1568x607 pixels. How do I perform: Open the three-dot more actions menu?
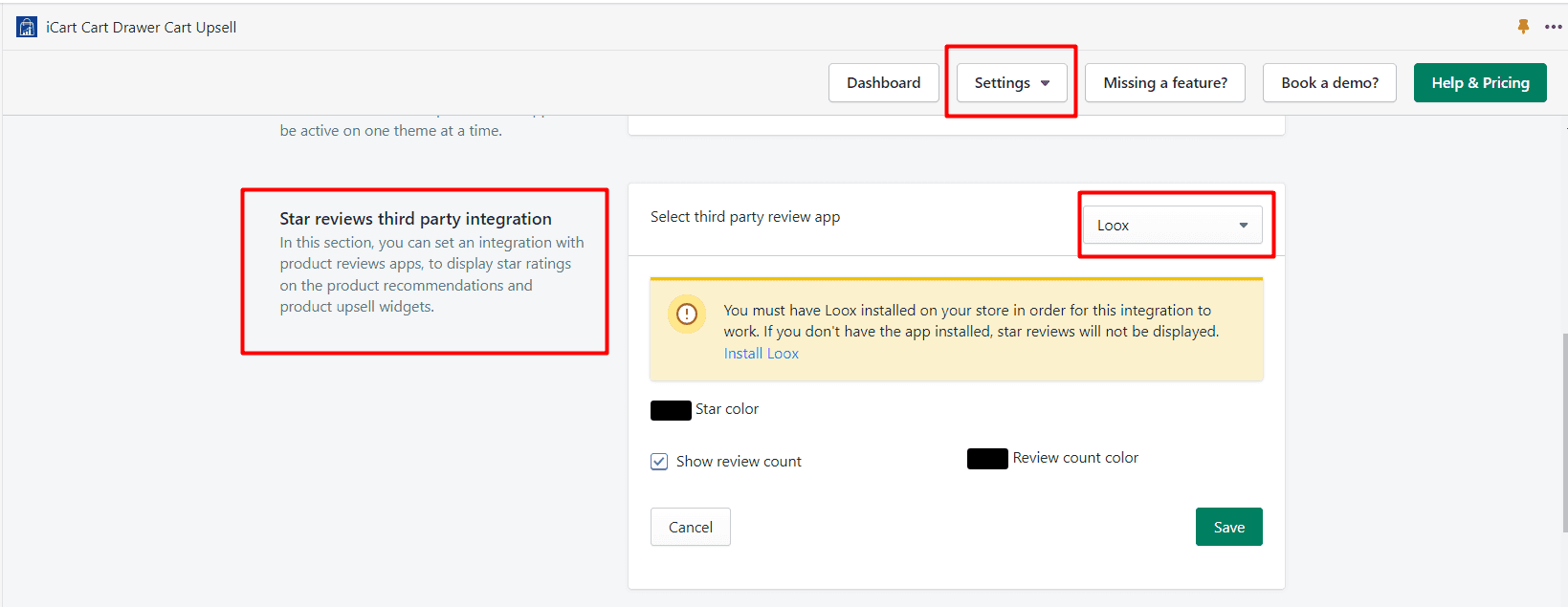[1553, 27]
